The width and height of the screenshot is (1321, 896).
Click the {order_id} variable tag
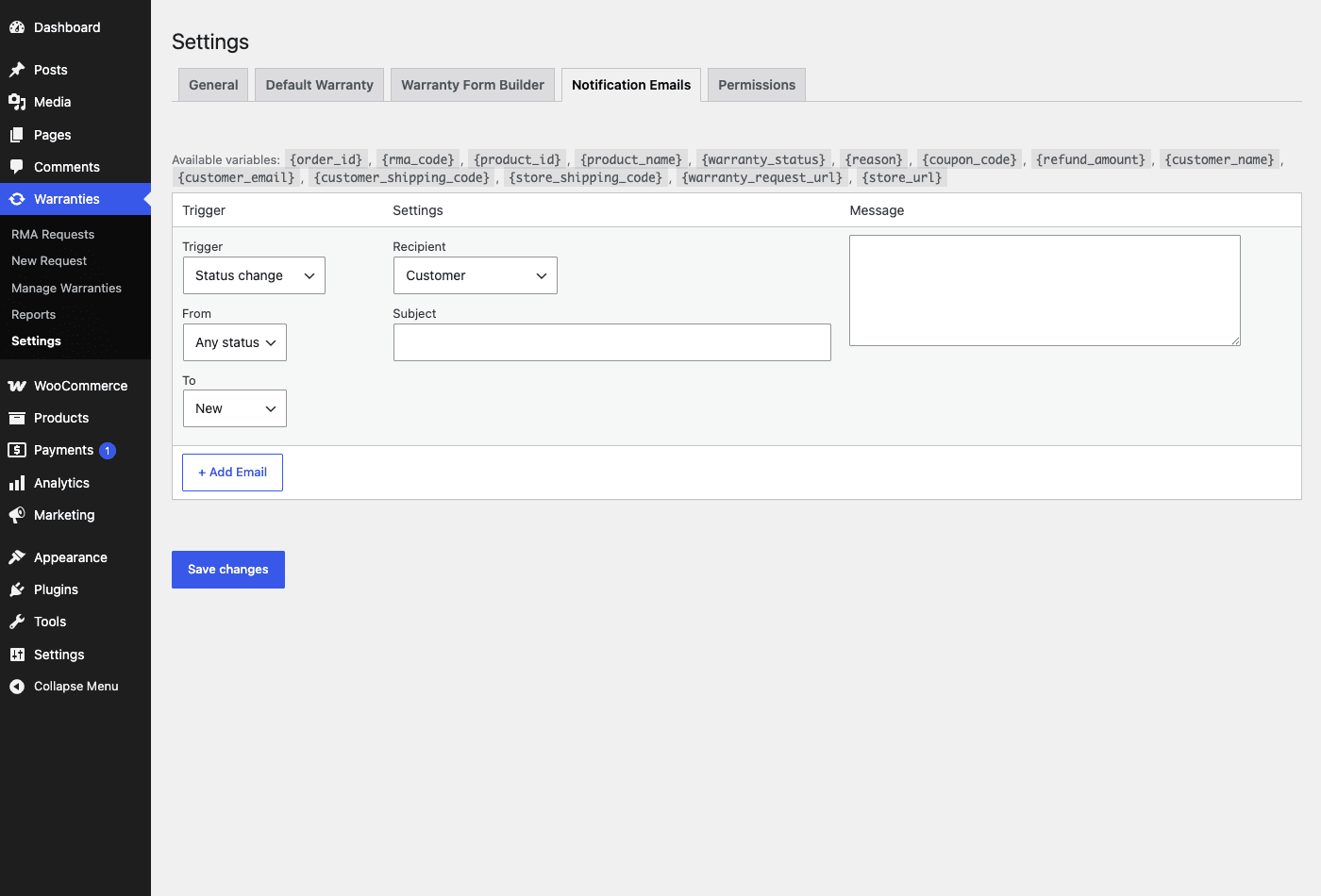click(326, 159)
